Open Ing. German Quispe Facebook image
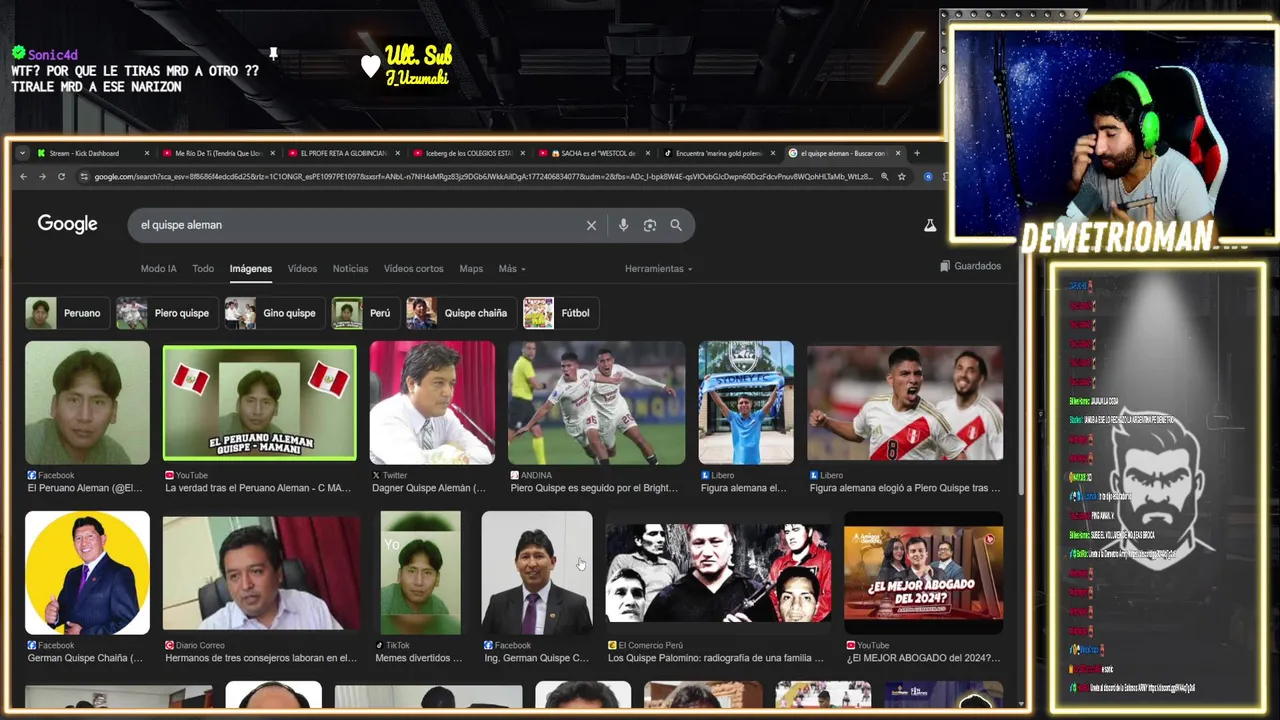 [x=537, y=573]
